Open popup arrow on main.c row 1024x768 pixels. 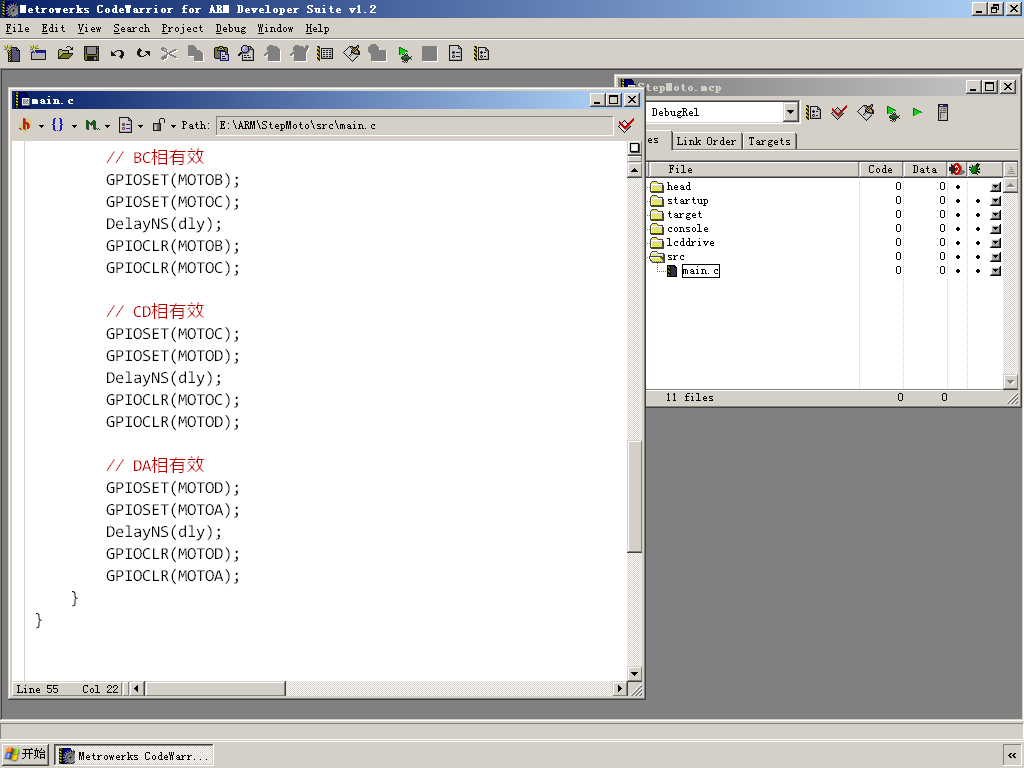(995, 270)
